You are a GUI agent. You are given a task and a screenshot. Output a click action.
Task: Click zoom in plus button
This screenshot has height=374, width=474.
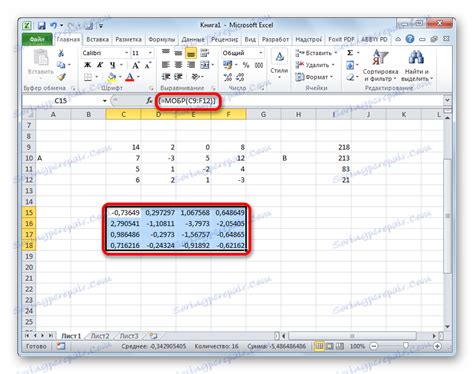[437, 346]
